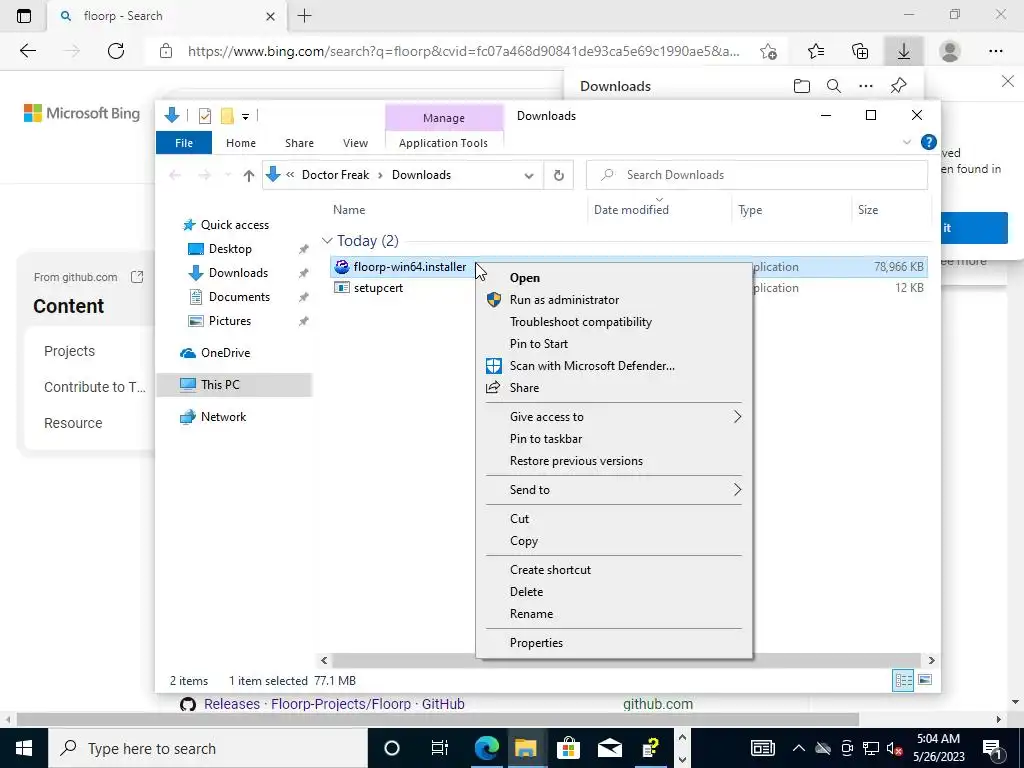Choose Properties in context menu
The width and height of the screenshot is (1024, 768).
614,643
